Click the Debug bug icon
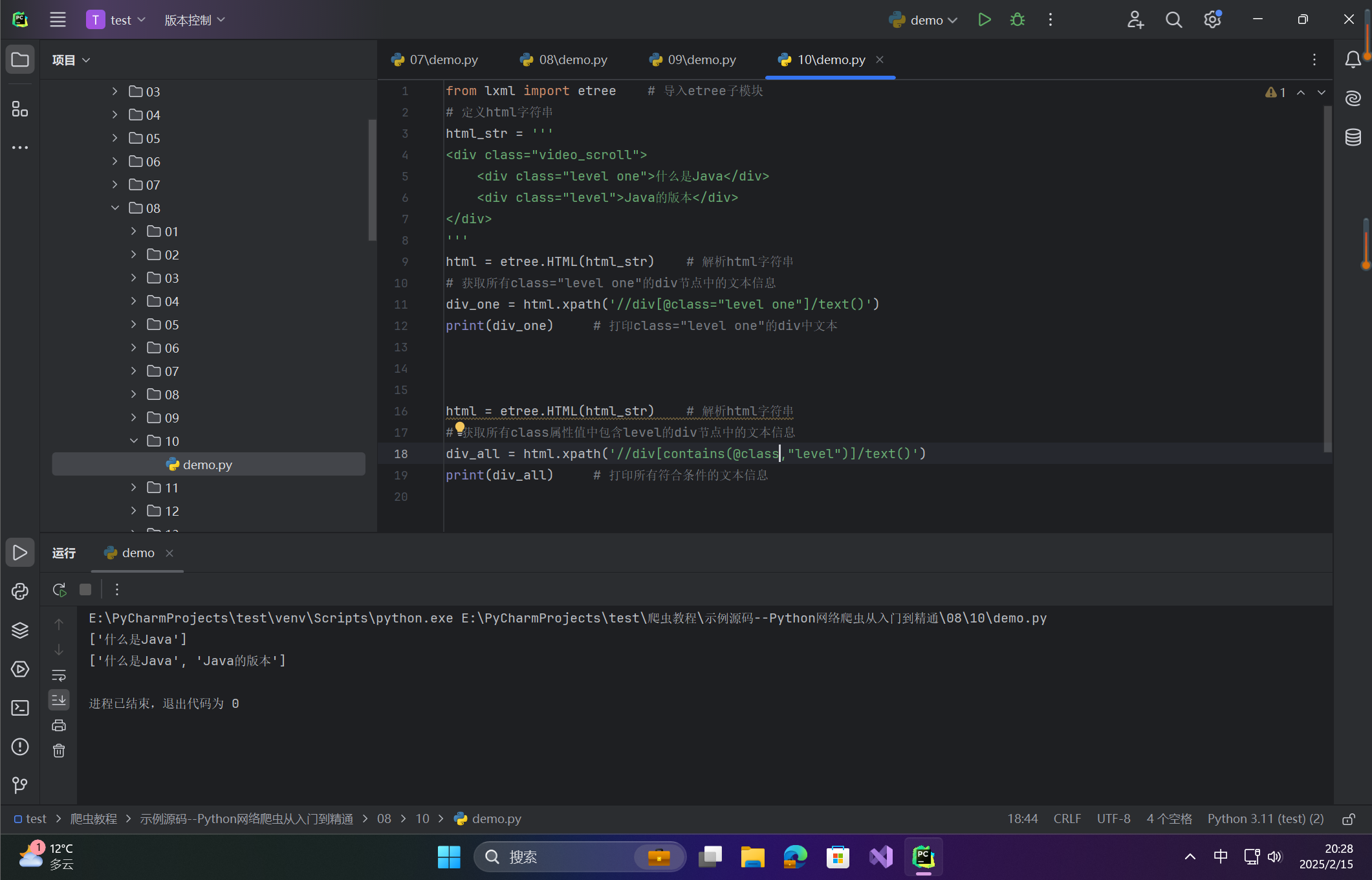 [1017, 20]
